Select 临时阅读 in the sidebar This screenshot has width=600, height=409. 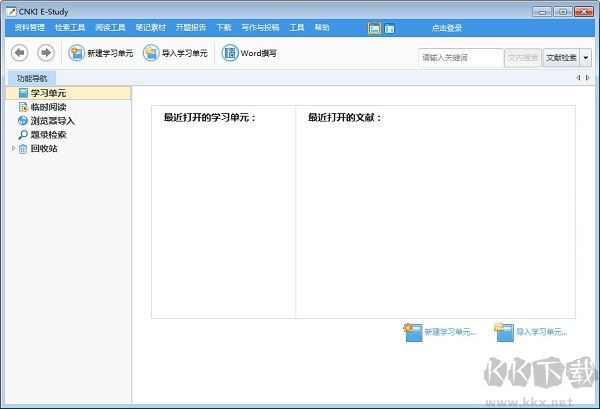tap(48, 106)
